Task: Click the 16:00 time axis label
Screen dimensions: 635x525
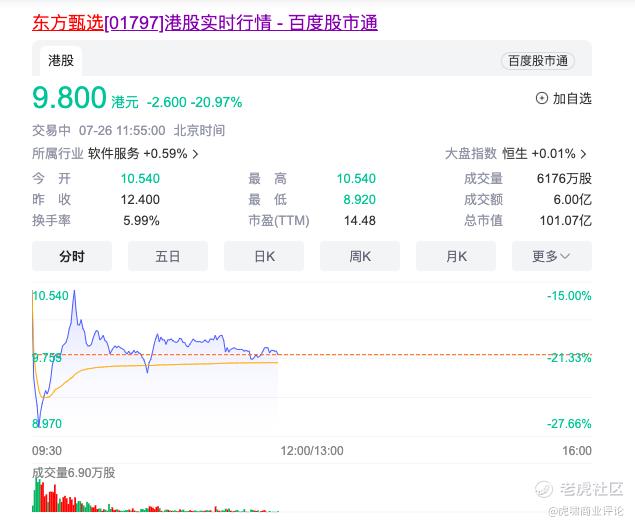Action: pos(577,450)
